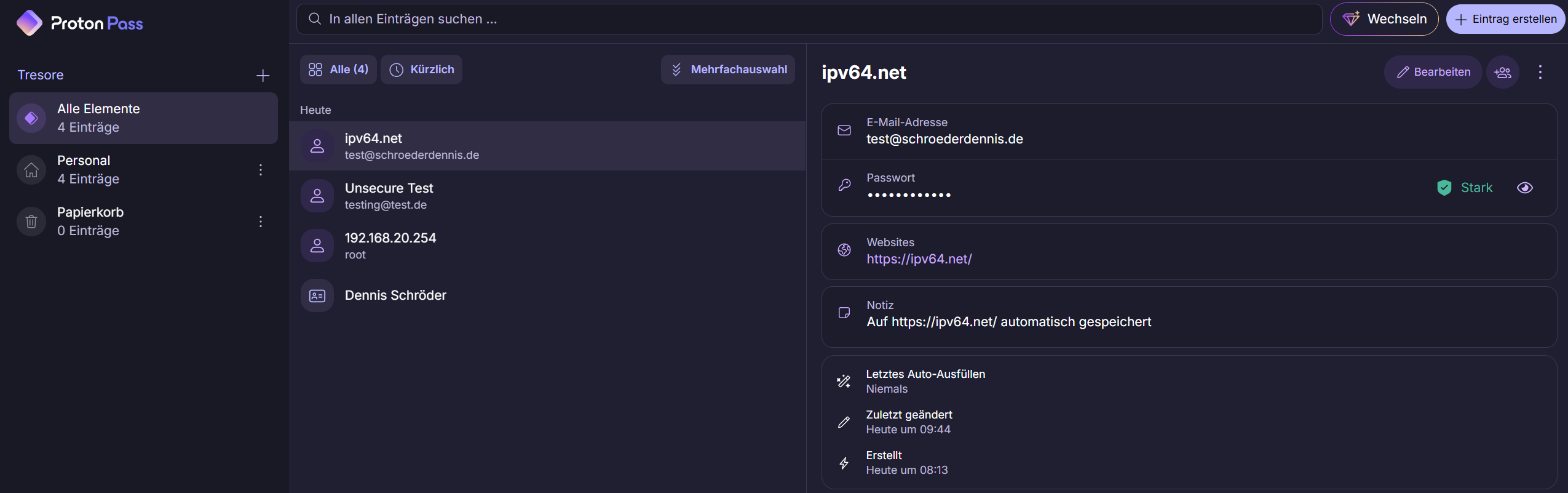1568x493 pixels.
Task: Click Eintrag erstellen button
Action: (x=1505, y=19)
